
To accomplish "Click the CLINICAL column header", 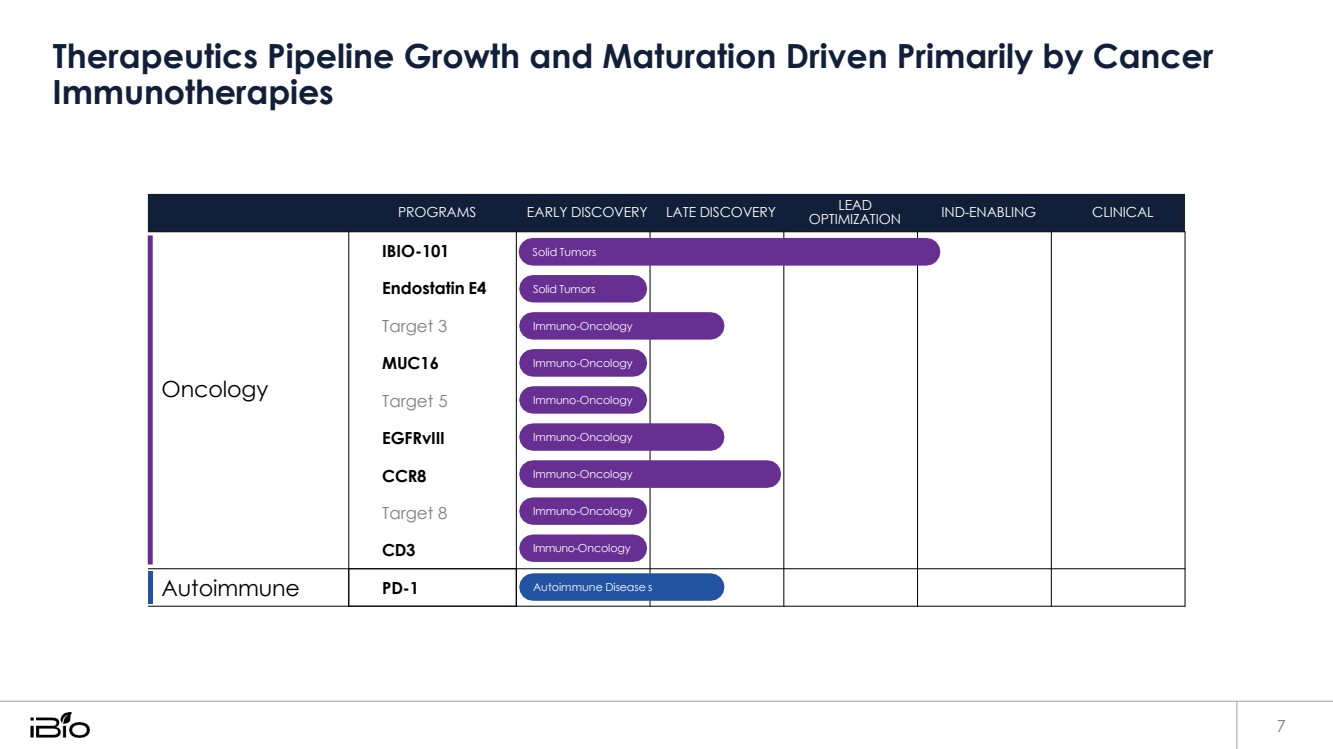I will (x=1122, y=212).
